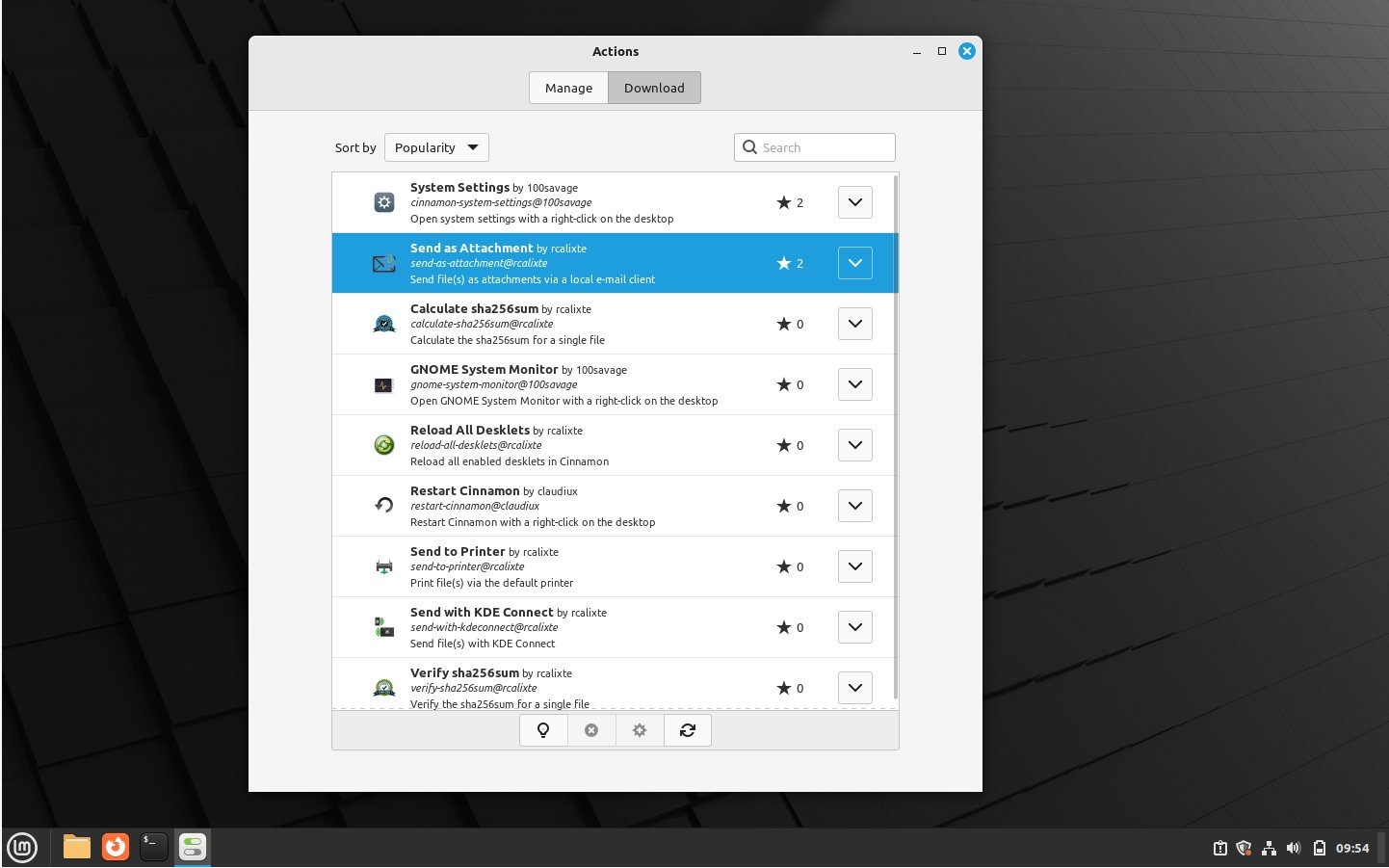Click the uninstall X toolbar button
Screen dimensions: 1389x868
(x=591, y=730)
